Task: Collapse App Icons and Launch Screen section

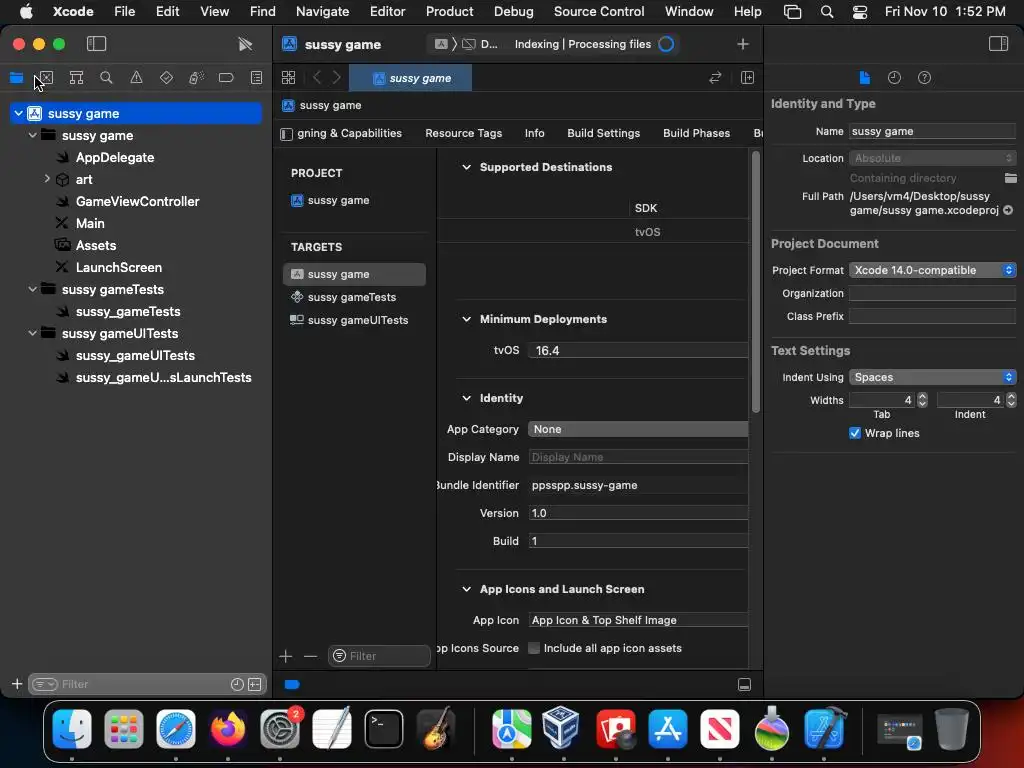Action: click(x=466, y=589)
